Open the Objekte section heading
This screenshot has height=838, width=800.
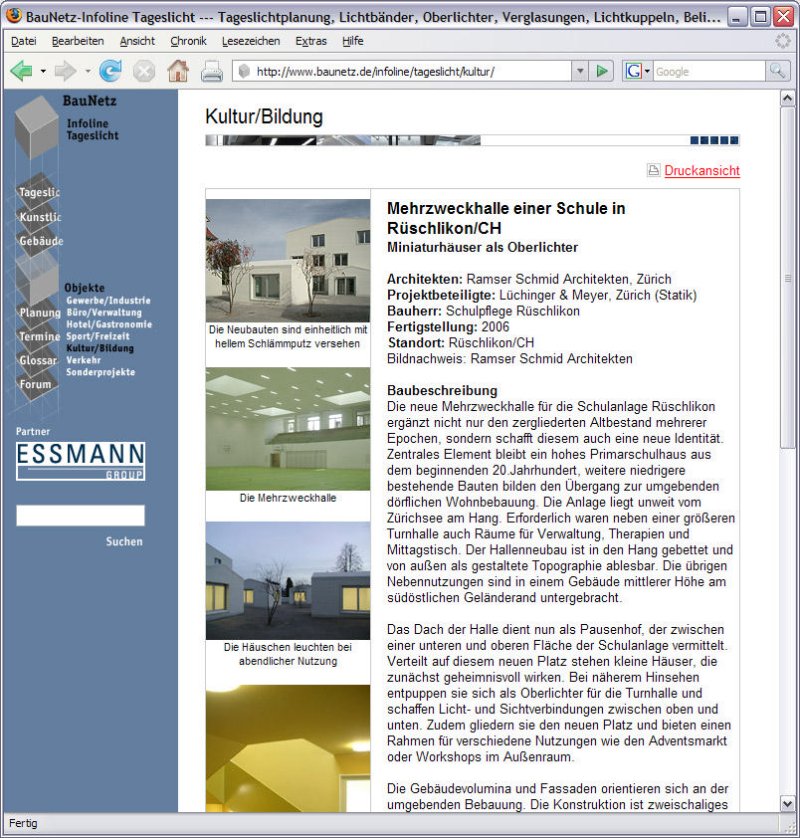84,288
